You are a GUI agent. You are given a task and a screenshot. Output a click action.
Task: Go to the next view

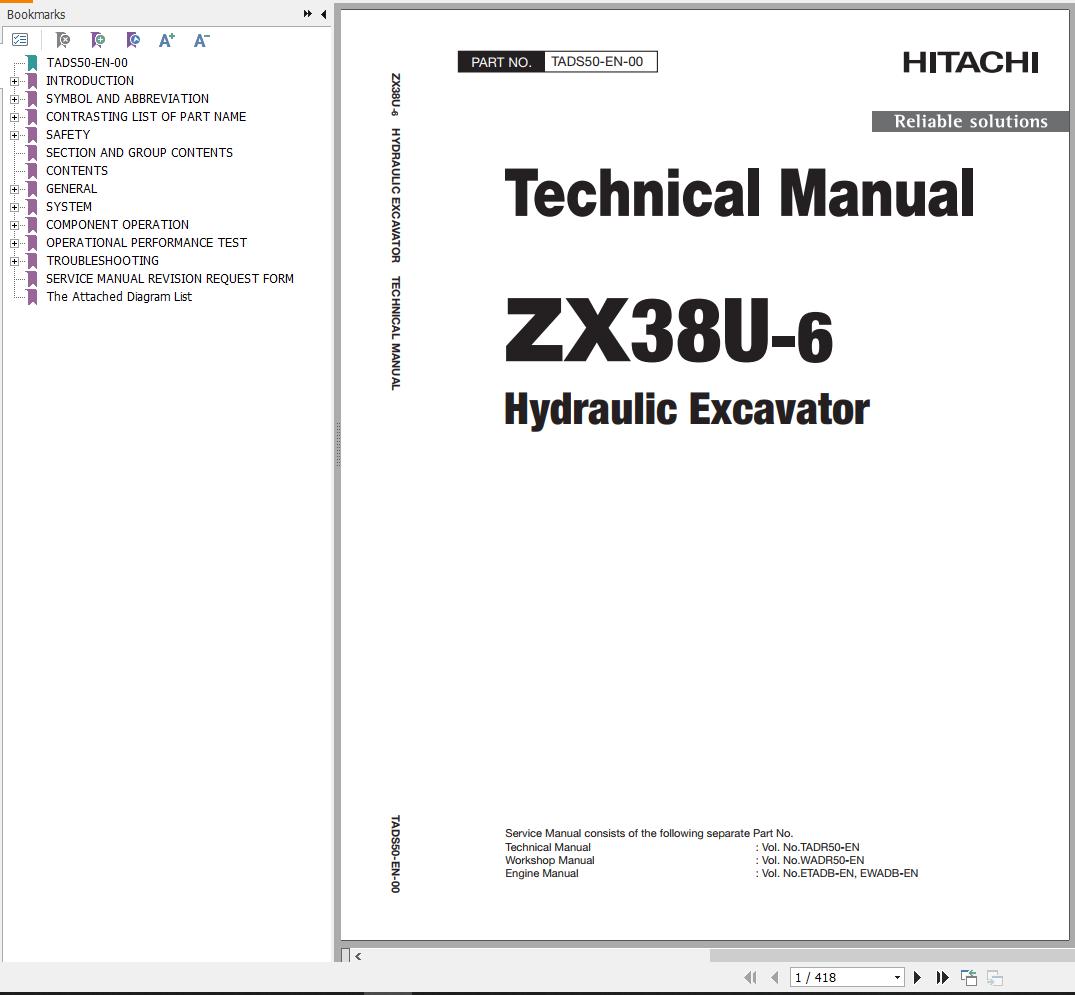[994, 977]
